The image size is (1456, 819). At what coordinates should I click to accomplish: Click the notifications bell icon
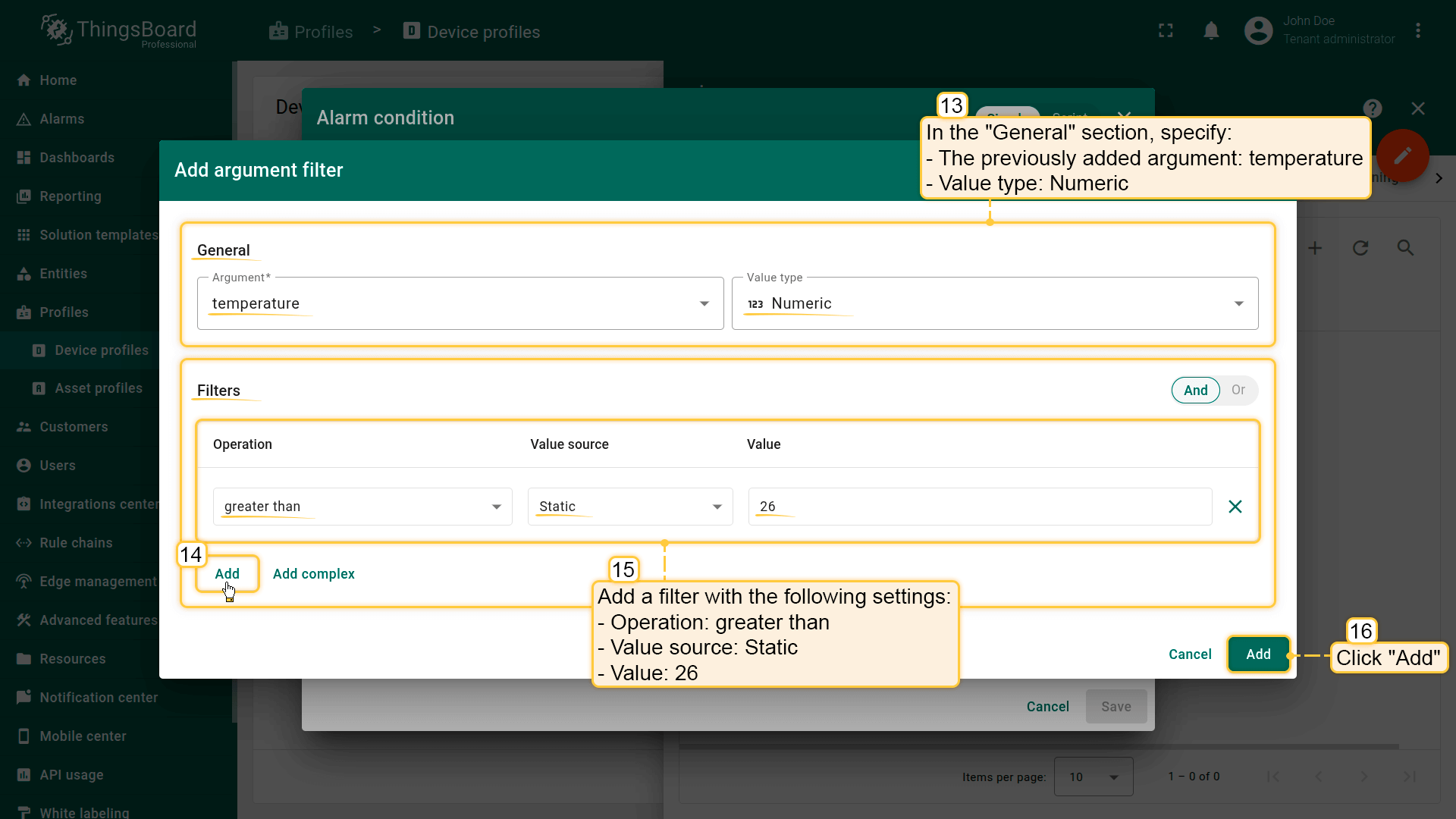1211,31
